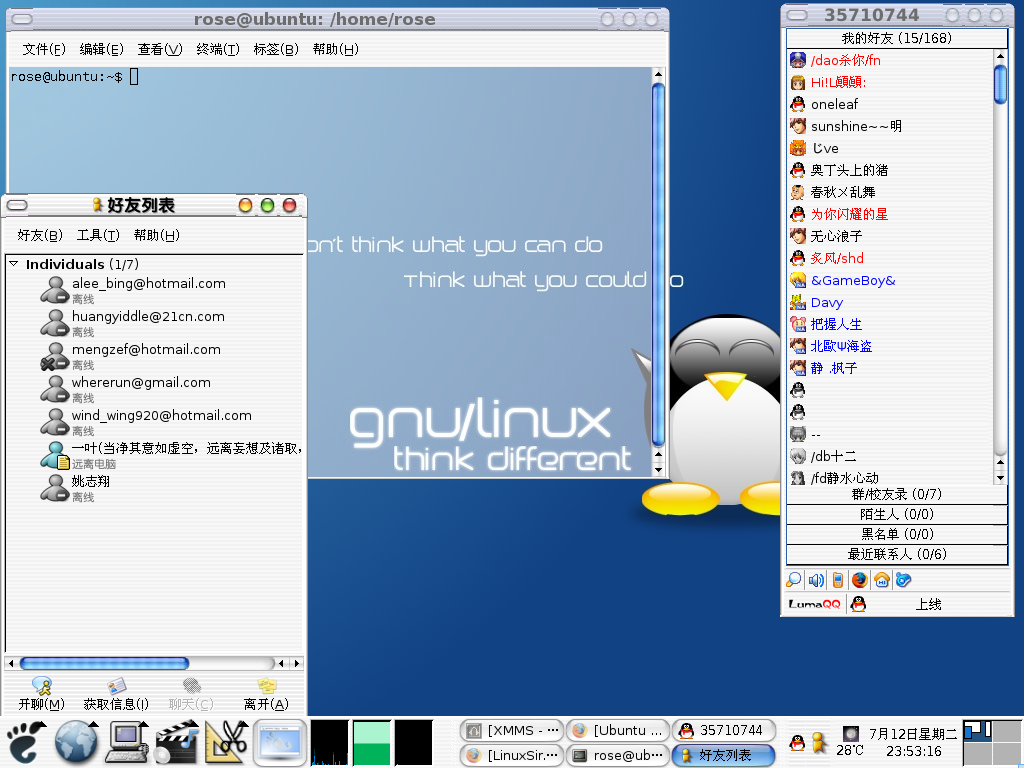
Task: Launch the computer terminal panel icon
Action: click(127, 743)
